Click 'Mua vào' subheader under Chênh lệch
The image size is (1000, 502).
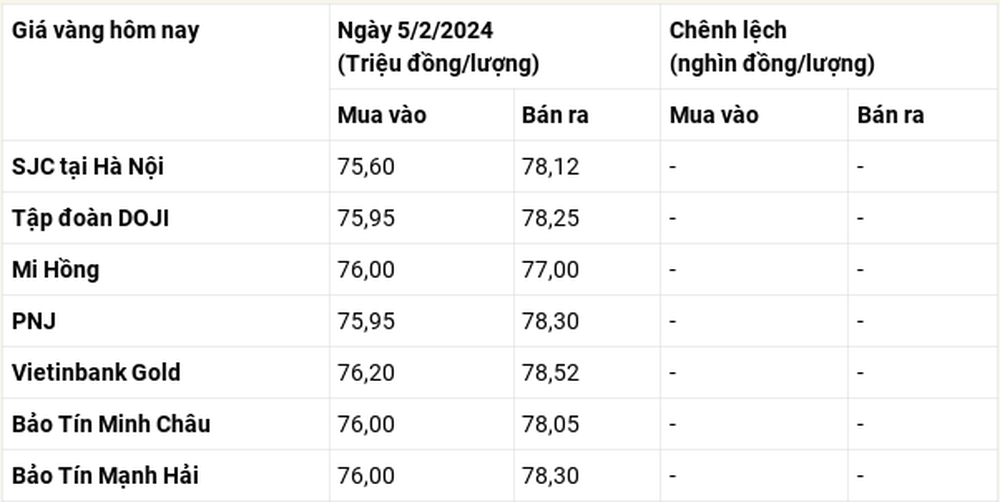pos(714,115)
